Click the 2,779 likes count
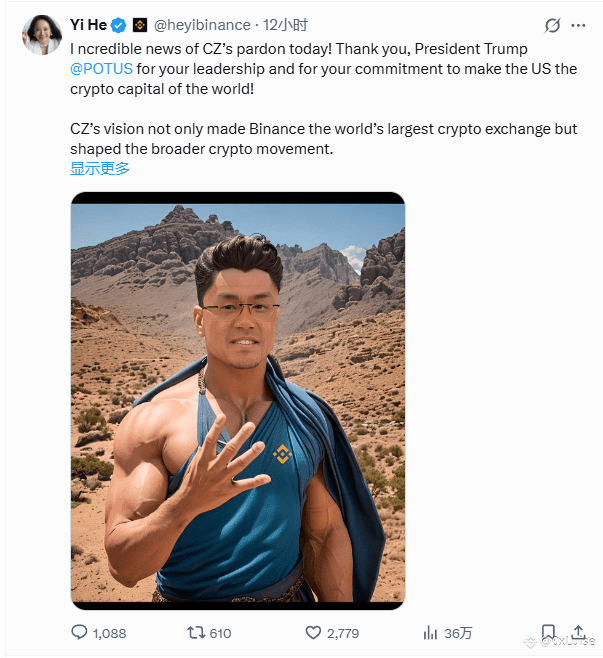Image resolution: width=603 pixels, height=658 pixels. point(343,633)
